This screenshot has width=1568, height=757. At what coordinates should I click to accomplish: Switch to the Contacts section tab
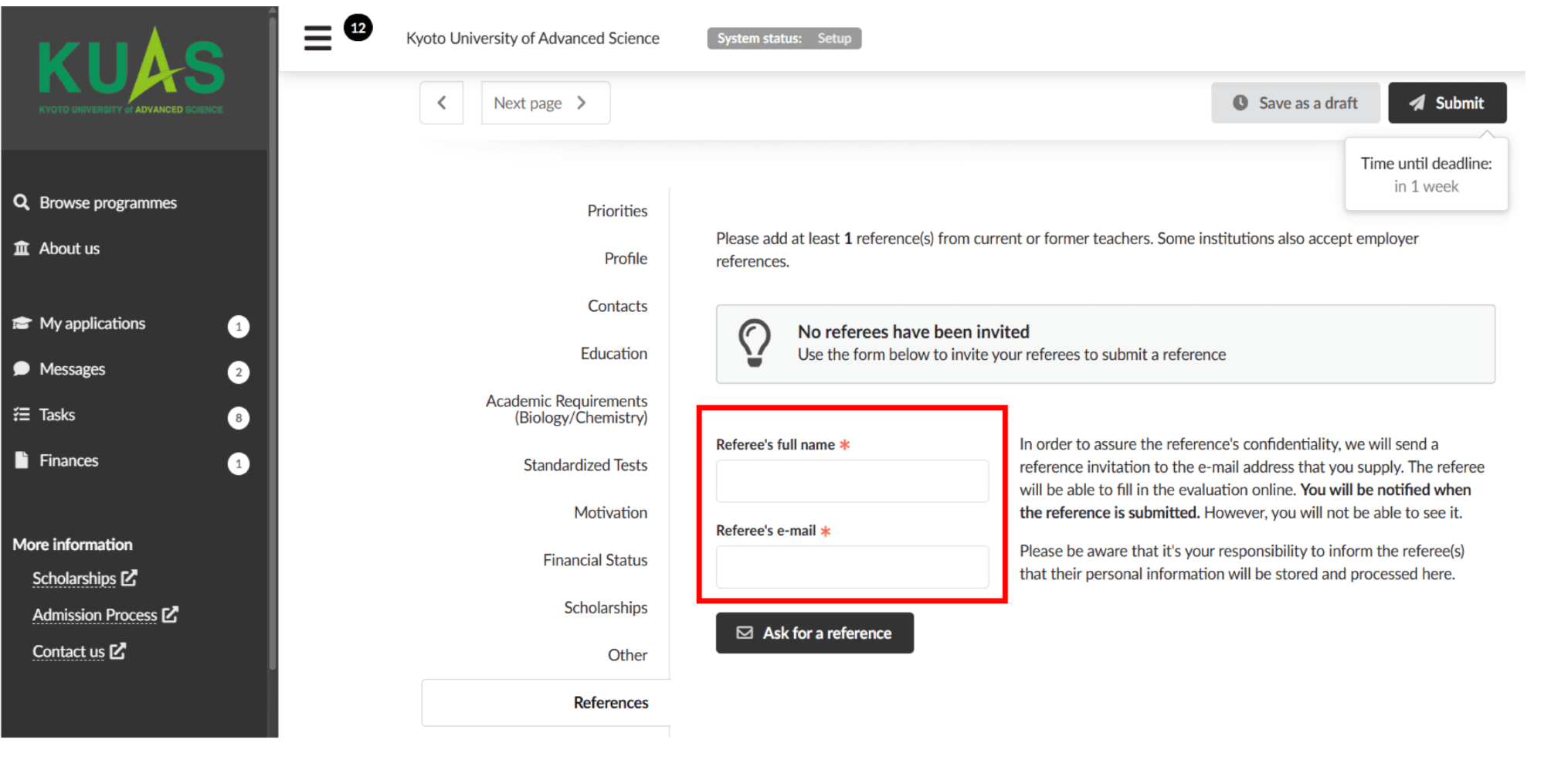[x=617, y=306]
